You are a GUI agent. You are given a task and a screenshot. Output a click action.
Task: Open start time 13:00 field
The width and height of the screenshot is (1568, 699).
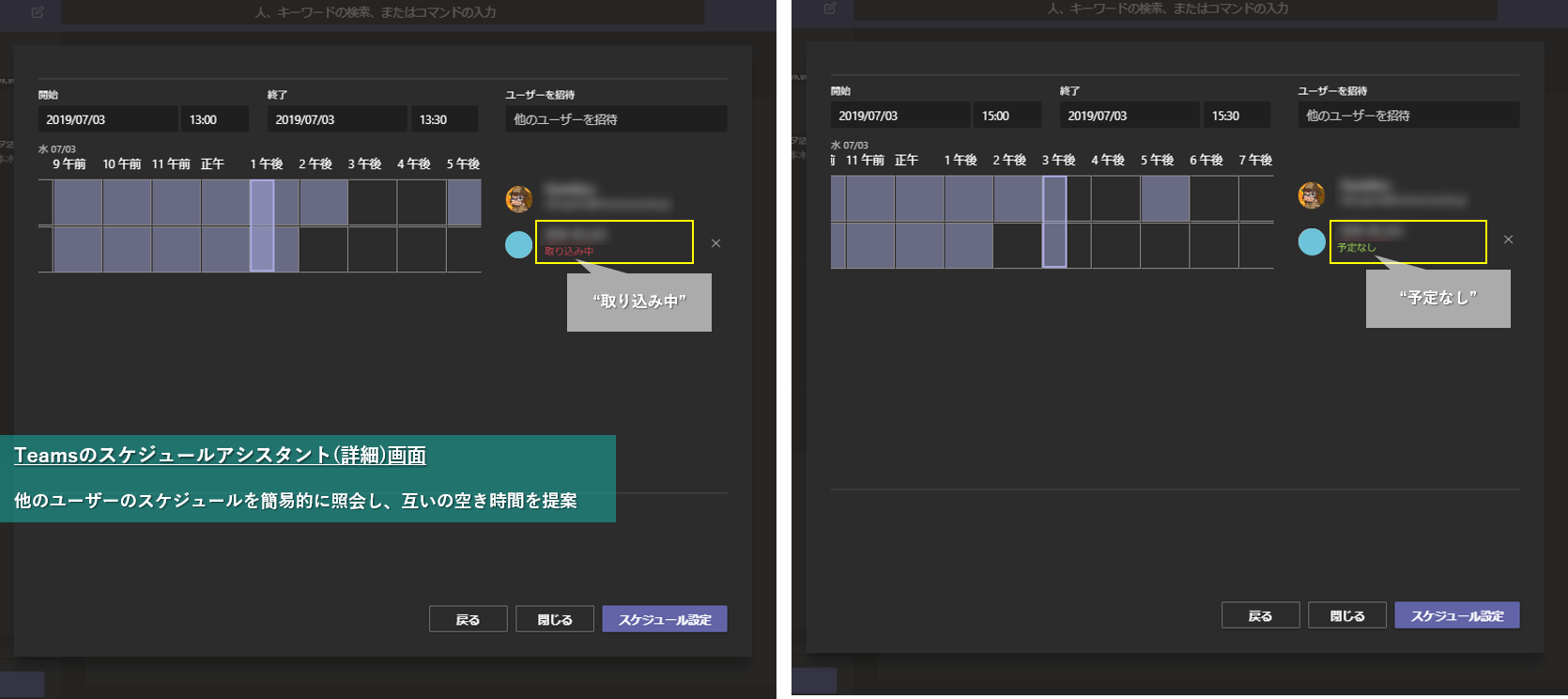click(x=215, y=119)
